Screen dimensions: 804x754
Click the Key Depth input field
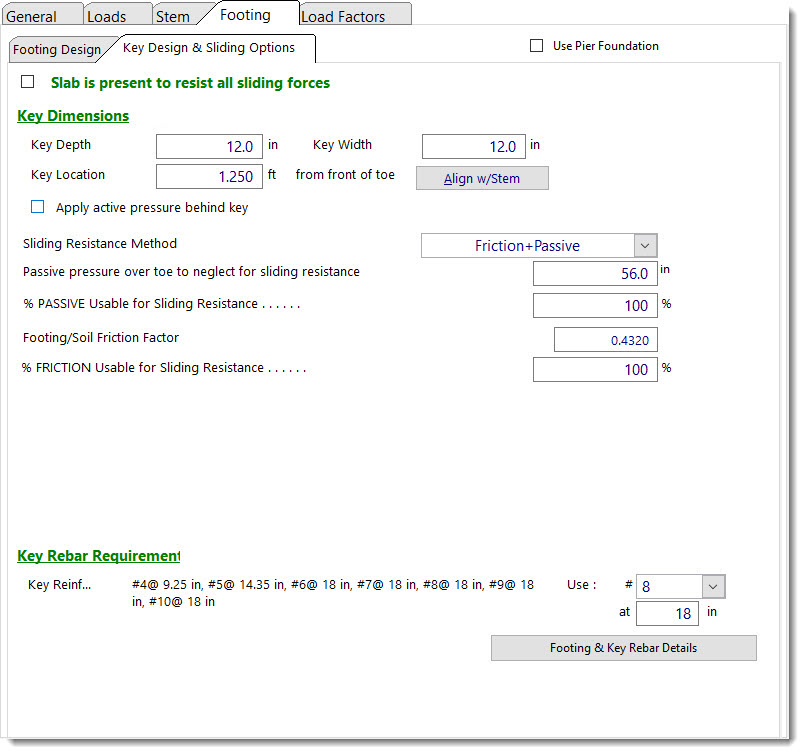click(x=209, y=147)
